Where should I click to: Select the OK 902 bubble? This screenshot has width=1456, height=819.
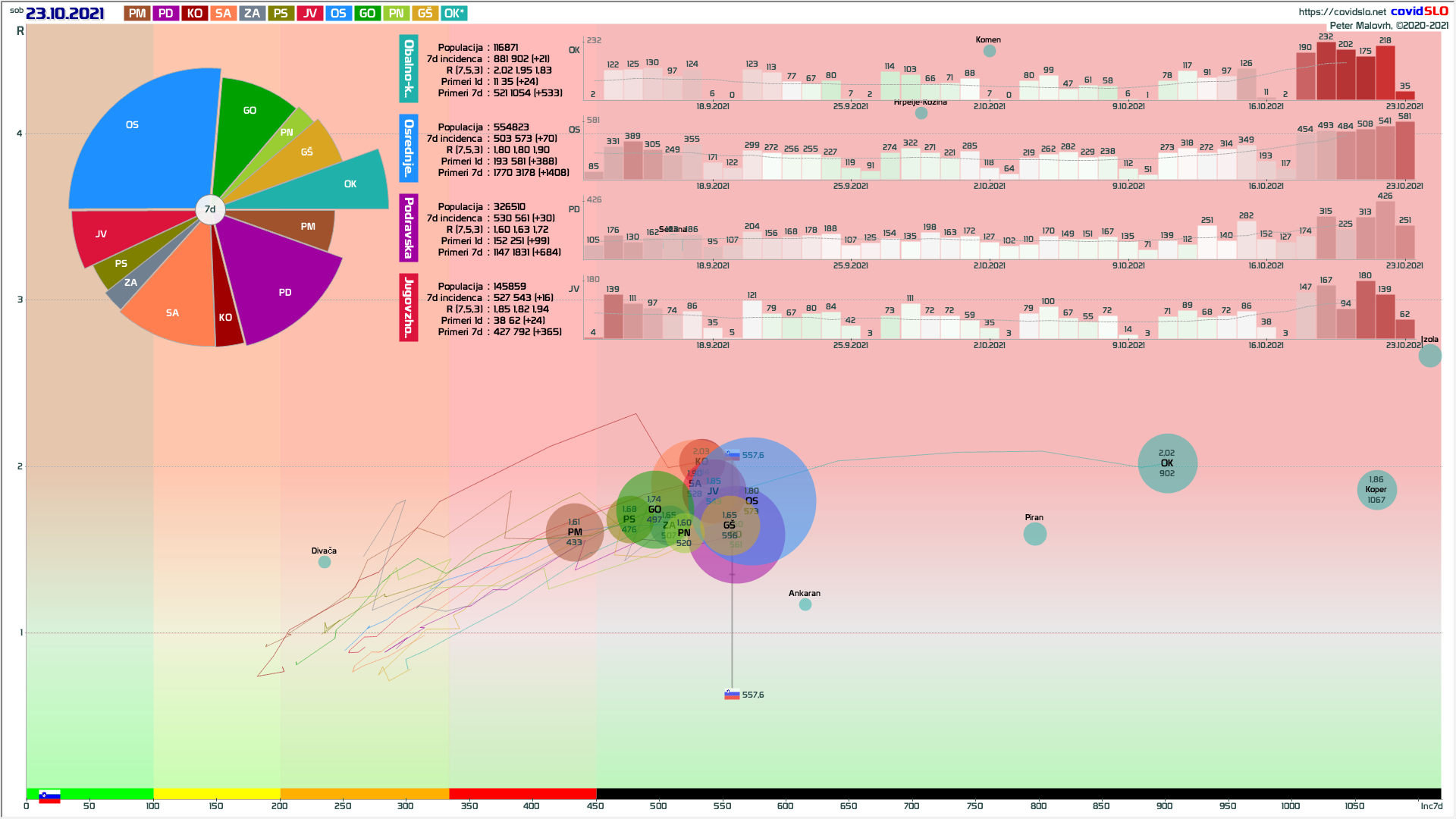tap(1167, 463)
